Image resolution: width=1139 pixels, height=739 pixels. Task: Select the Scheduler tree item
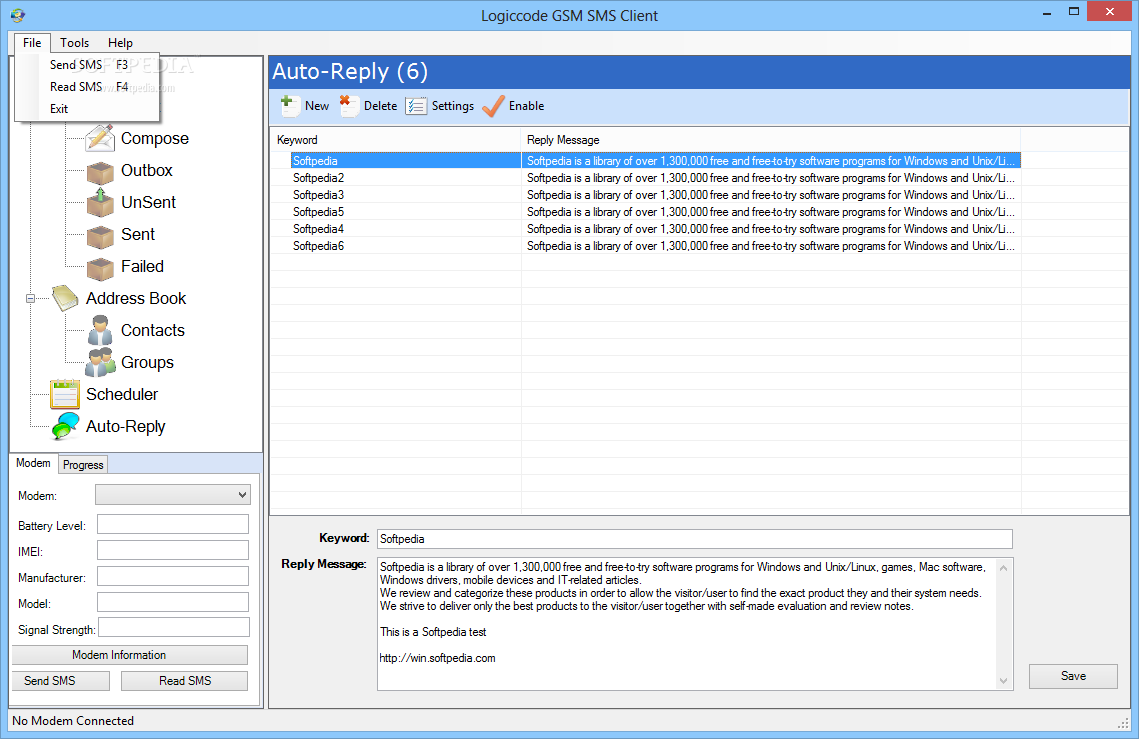[122, 394]
